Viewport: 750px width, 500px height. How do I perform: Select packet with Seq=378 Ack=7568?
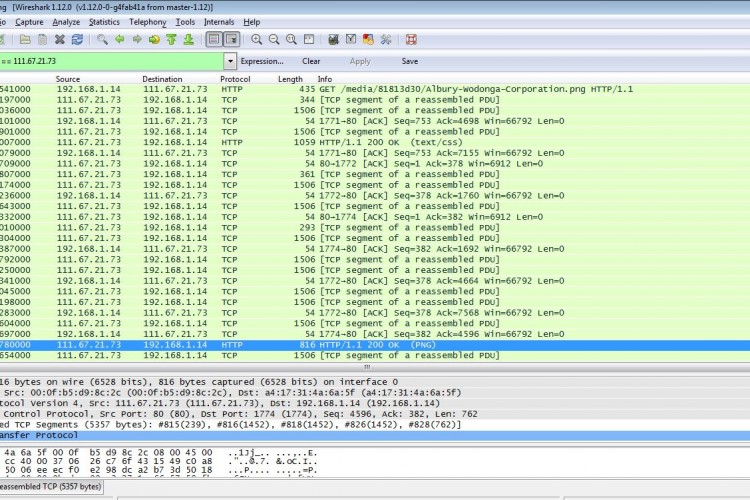(x=375, y=312)
